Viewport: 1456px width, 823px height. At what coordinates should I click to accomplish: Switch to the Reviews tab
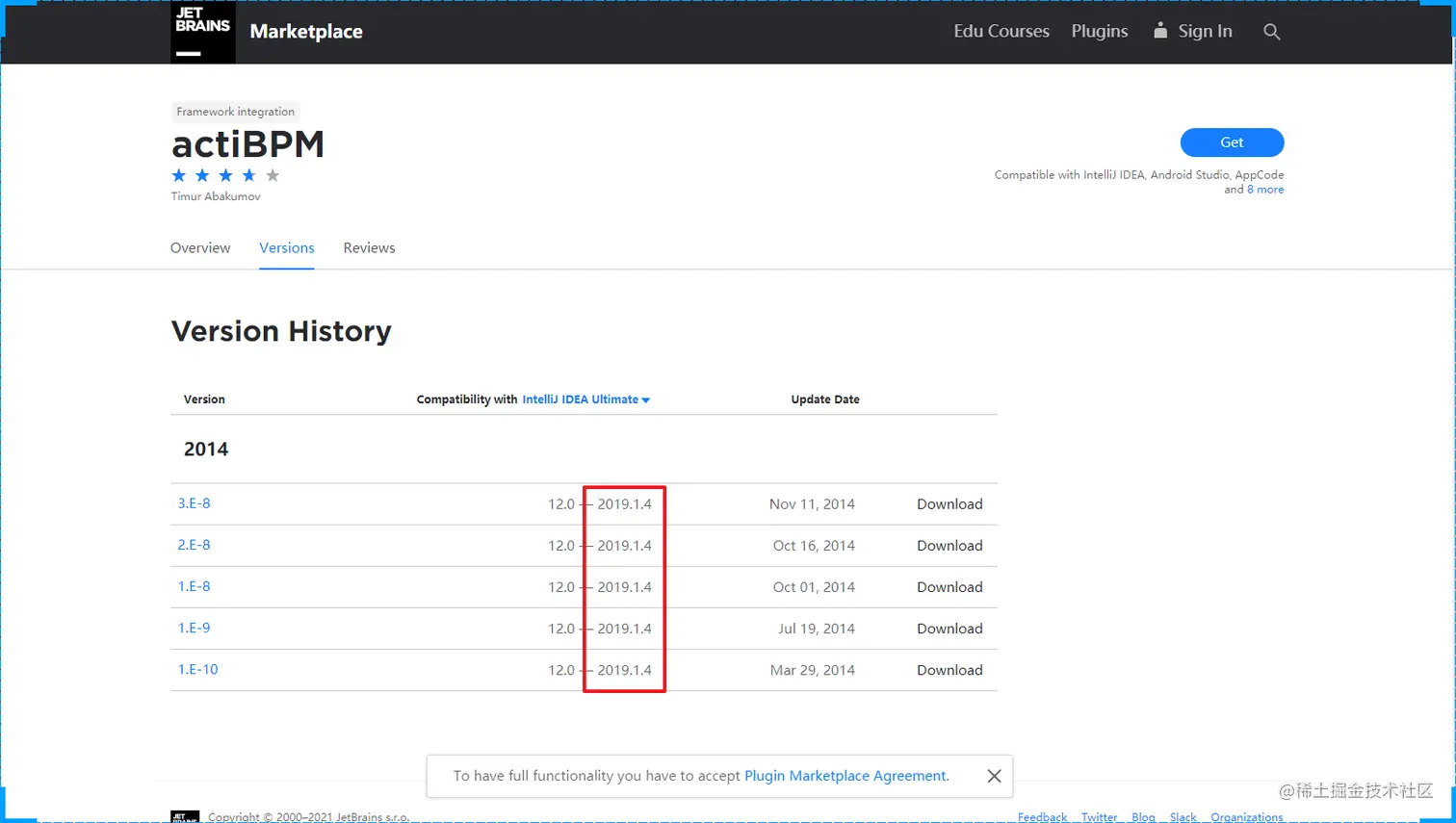tap(369, 247)
